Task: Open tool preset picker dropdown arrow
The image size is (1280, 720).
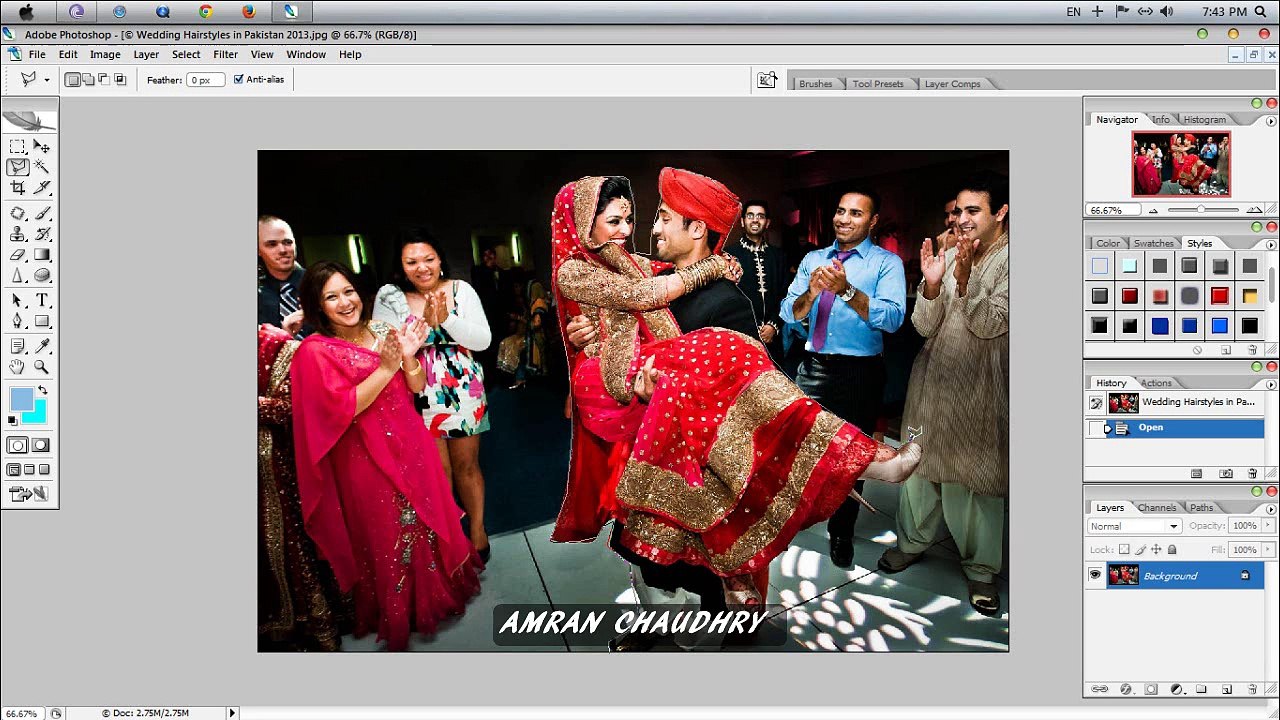Action: coord(46,80)
